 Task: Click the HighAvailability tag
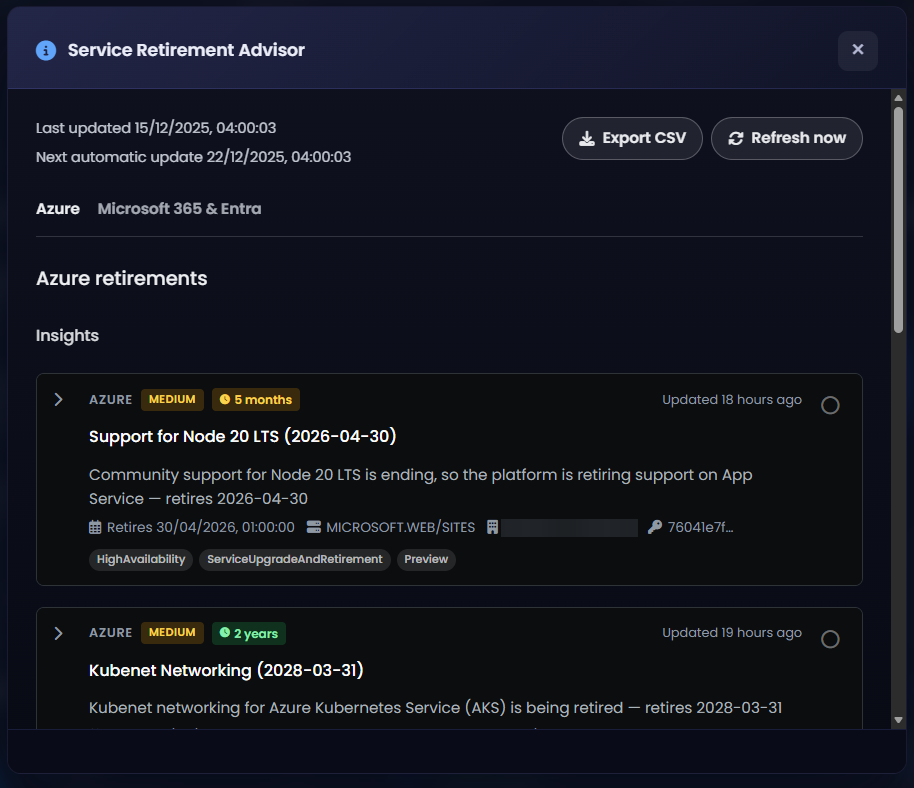click(x=140, y=560)
